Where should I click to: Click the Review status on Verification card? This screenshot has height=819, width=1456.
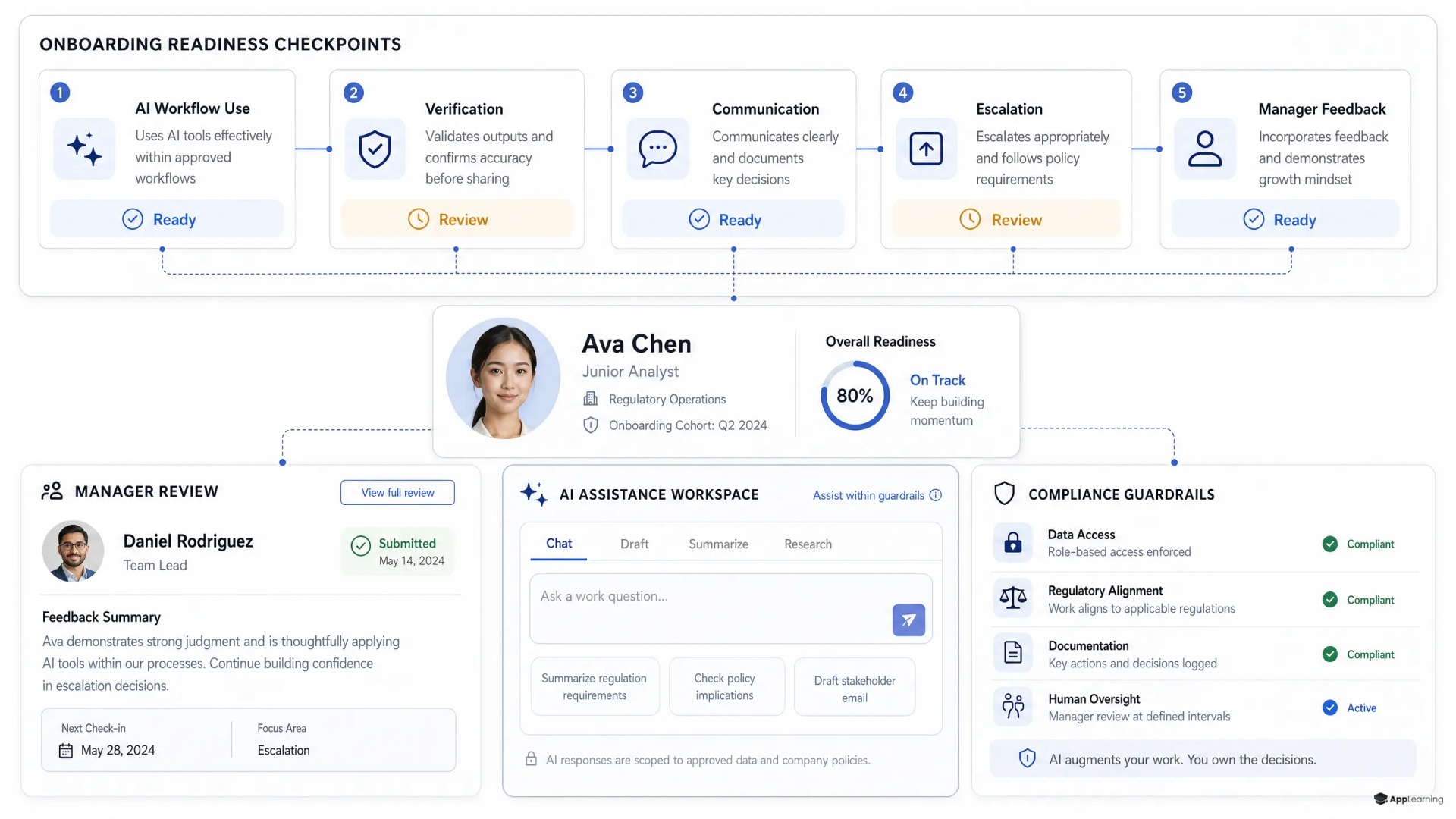457,219
